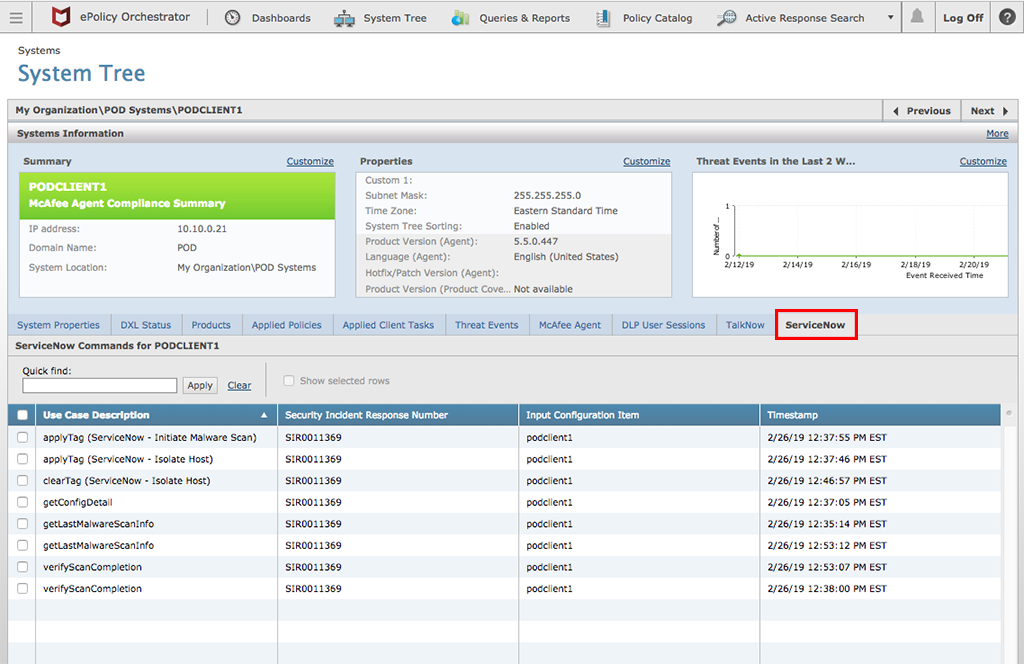This screenshot has width=1024, height=664.
Task: Open the help question mark
Action: 1008,17
